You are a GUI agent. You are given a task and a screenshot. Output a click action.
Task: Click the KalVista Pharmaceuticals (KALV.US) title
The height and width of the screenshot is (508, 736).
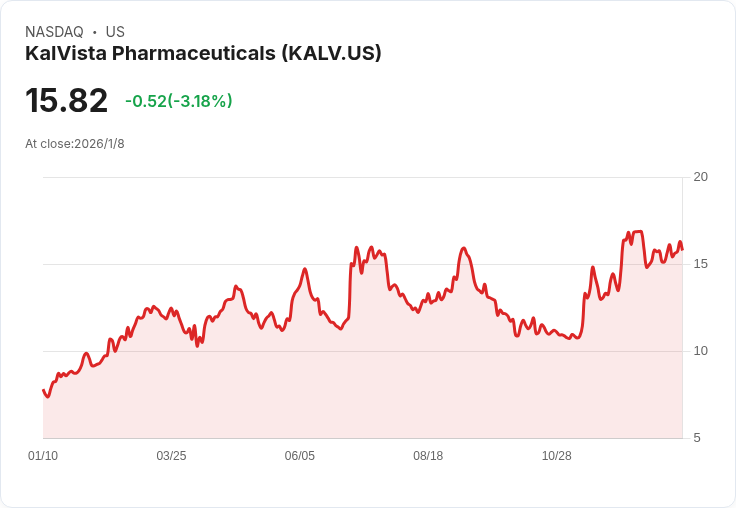pyautogui.click(x=203, y=54)
